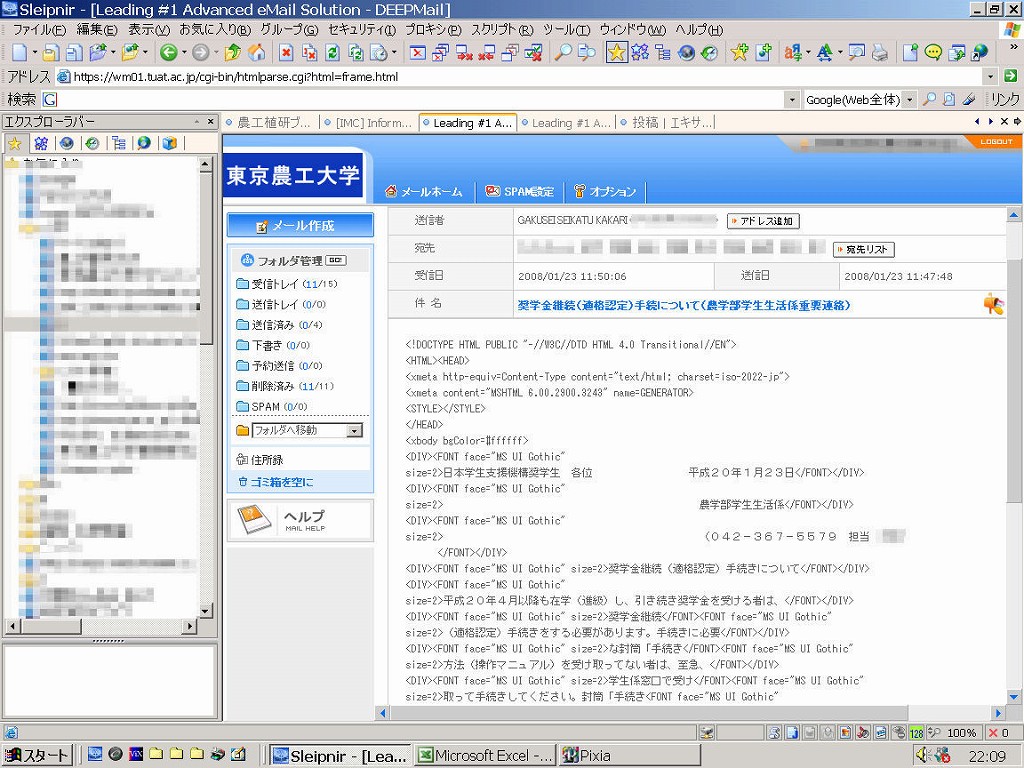Click the LOGOUT button
Image resolution: width=1024 pixels, height=768 pixels.
[996, 142]
